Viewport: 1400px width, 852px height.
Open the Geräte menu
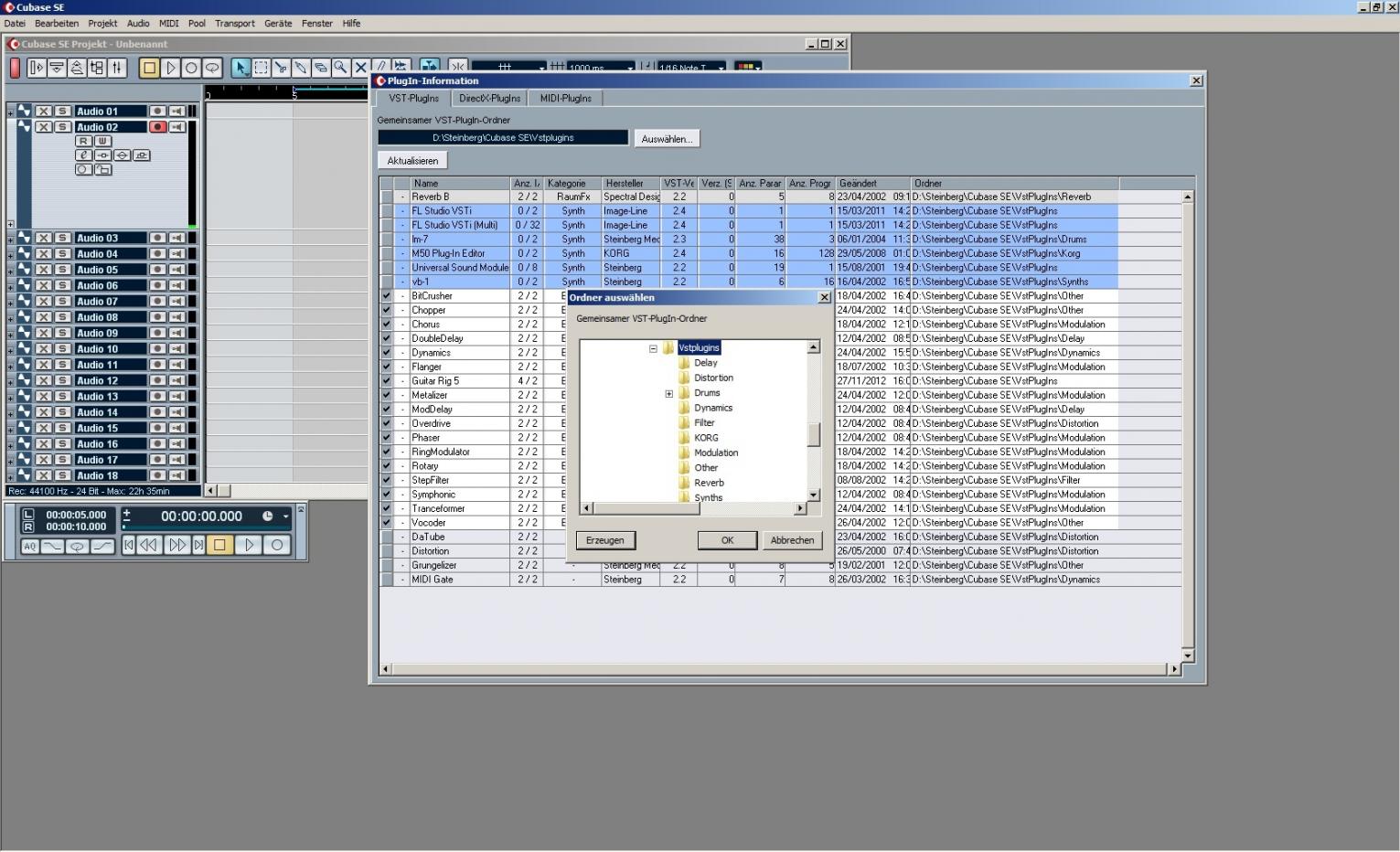(x=278, y=24)
